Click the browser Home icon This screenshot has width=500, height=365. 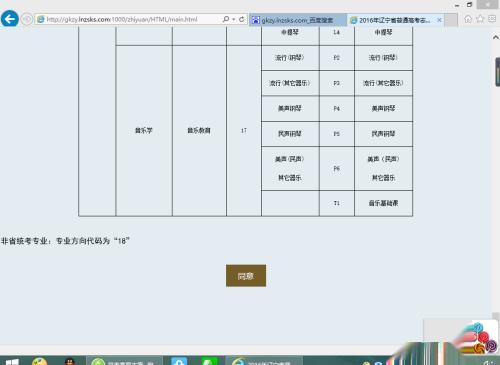(468, 19)
